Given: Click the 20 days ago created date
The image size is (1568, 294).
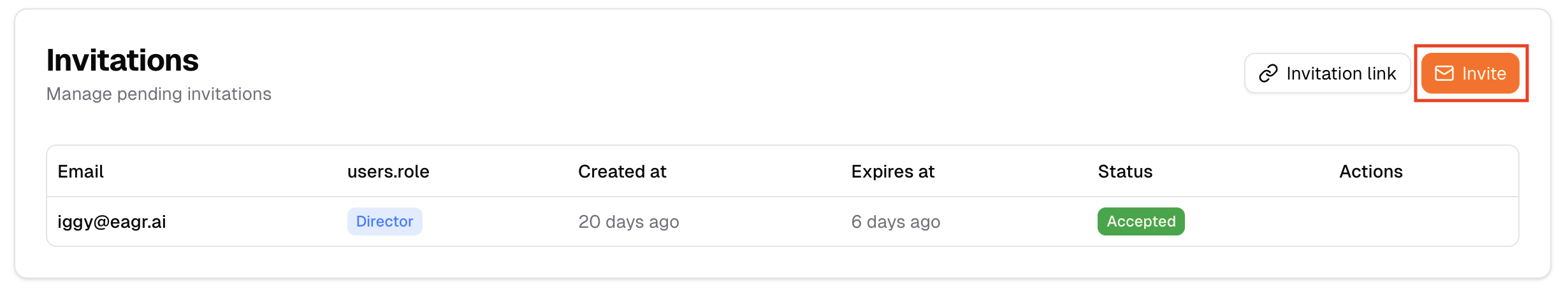Looking at the screenshot, I should click(628, 222).
